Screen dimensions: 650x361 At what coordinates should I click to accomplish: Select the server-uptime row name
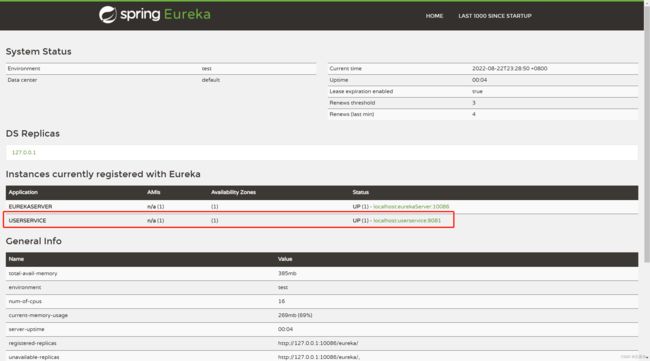click(x=26, y=329)
